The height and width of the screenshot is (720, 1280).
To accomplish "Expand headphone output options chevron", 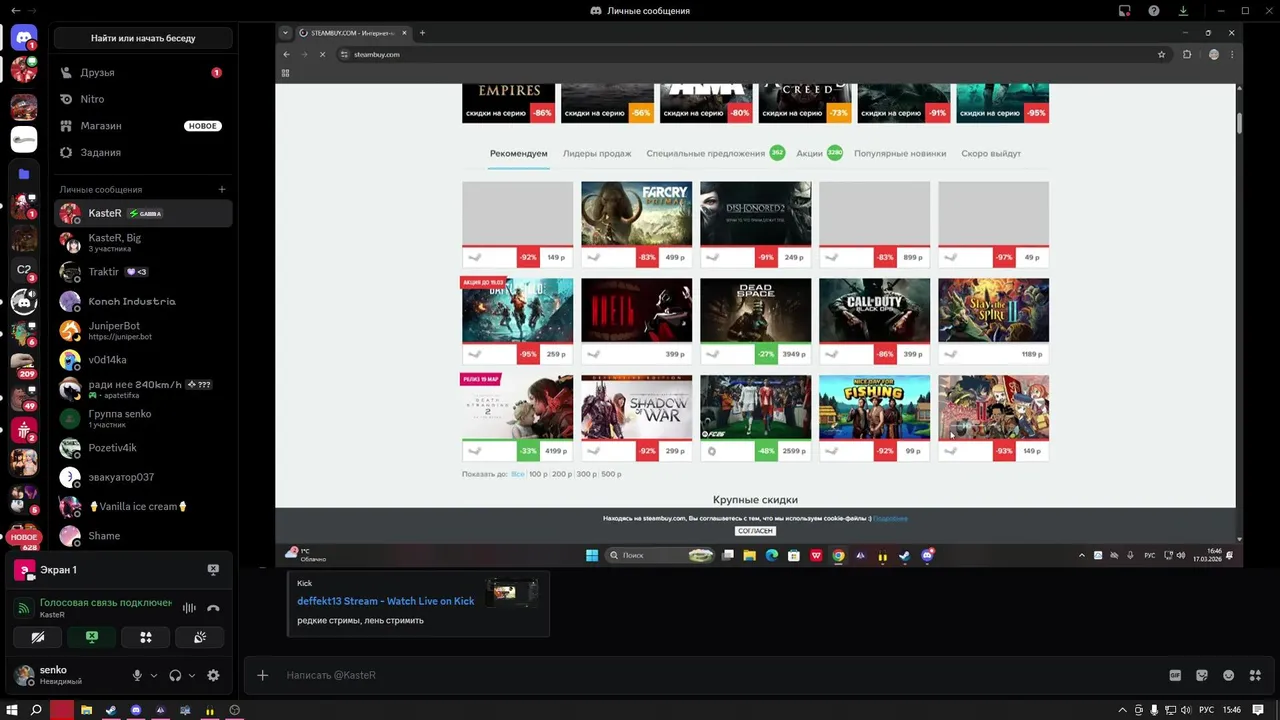I will (x=191, y=675).
